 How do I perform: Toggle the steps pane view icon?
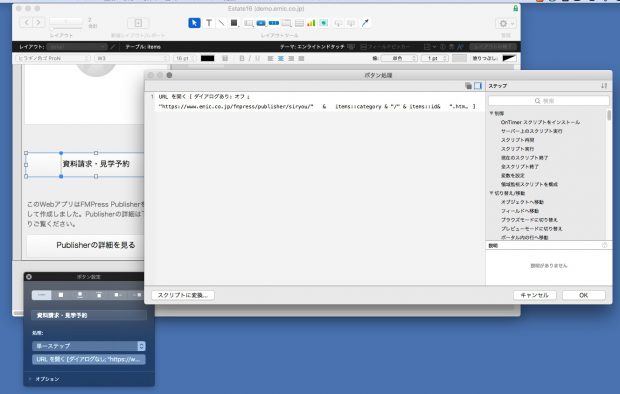coord(478,85)
